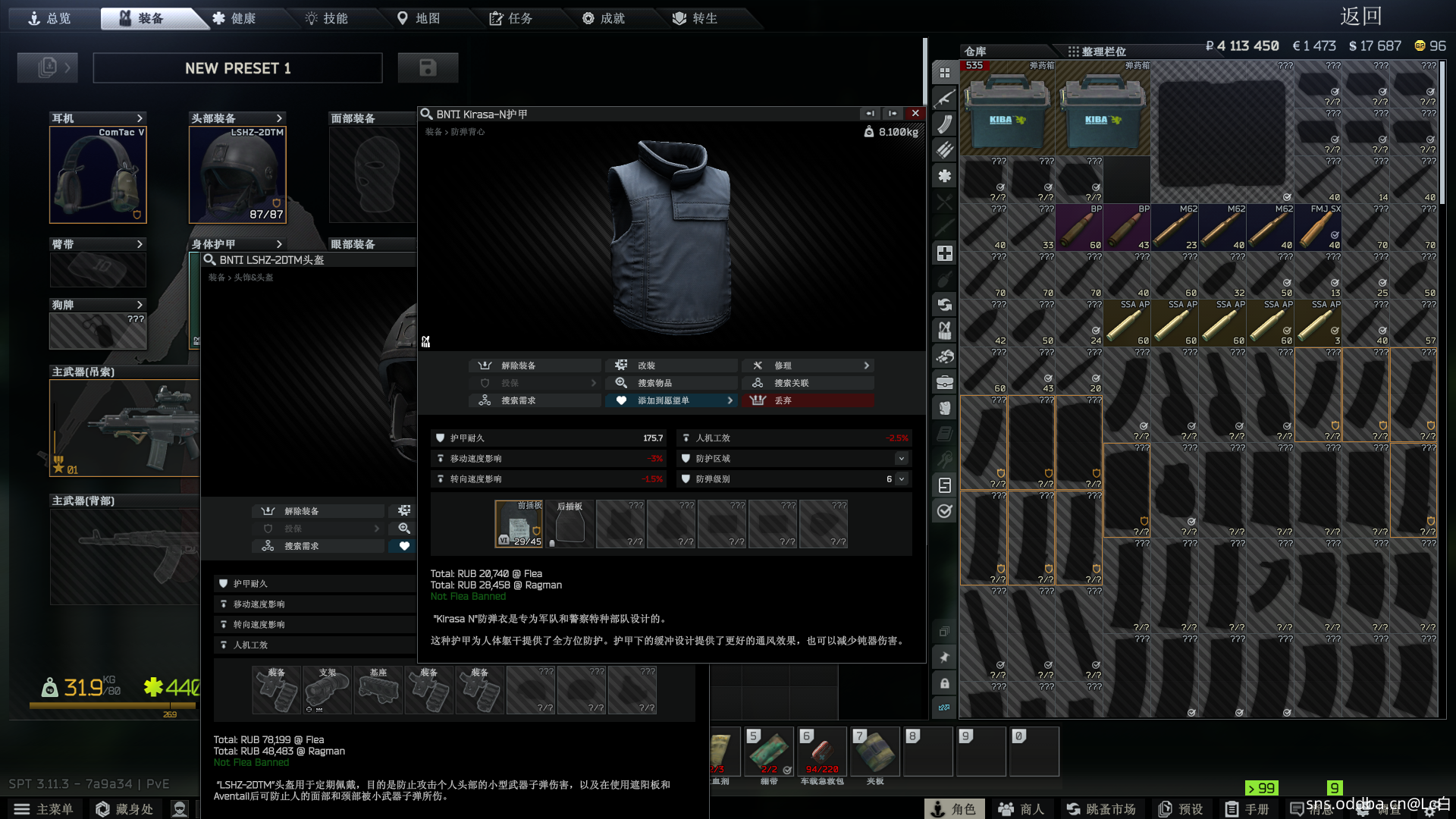Edit the NEW PRESET 1 name field

pos(237,68)
